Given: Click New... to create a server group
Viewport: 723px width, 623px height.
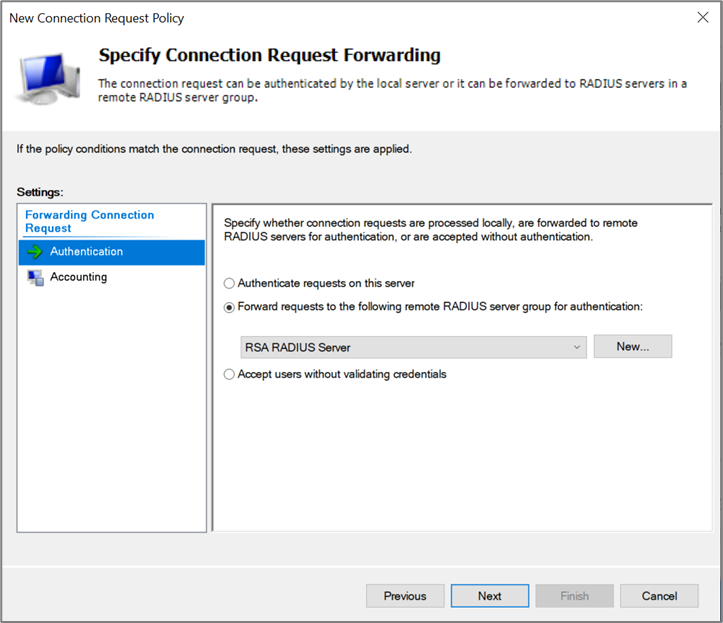Looking at the screenshot, I should click(632, 346).
